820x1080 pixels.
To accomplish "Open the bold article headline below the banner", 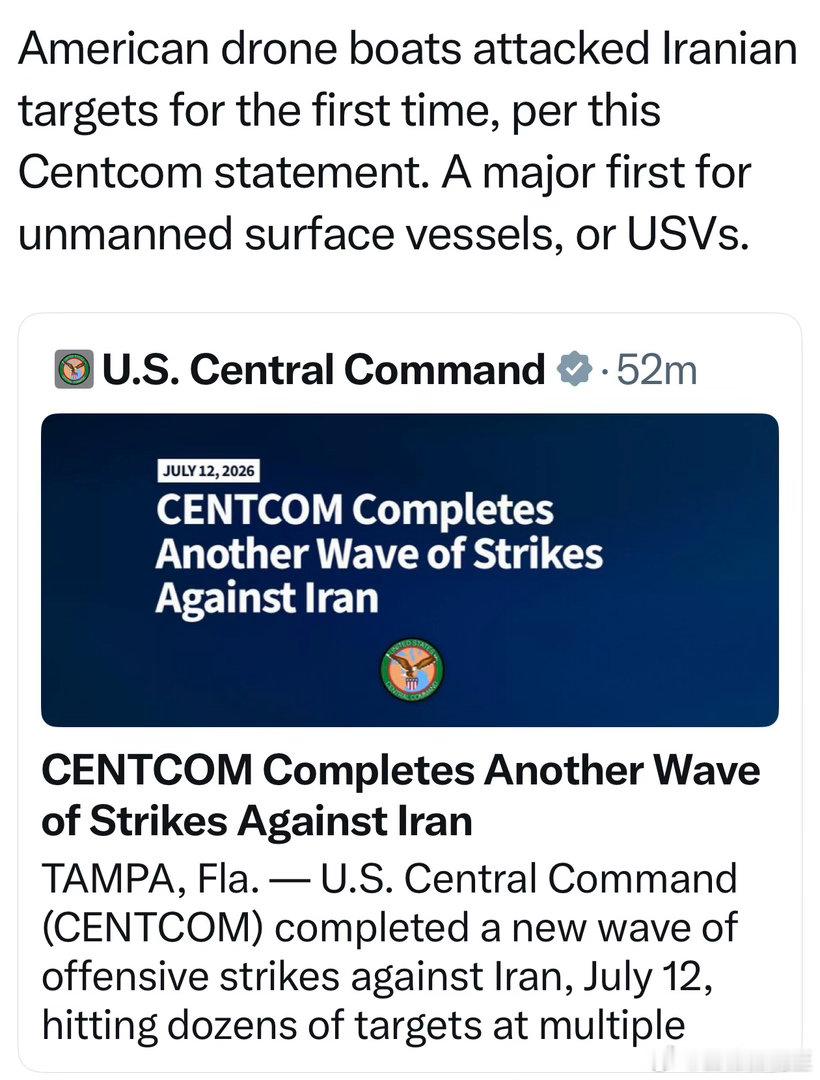I will pyautogui.click(x=401, y=796).
